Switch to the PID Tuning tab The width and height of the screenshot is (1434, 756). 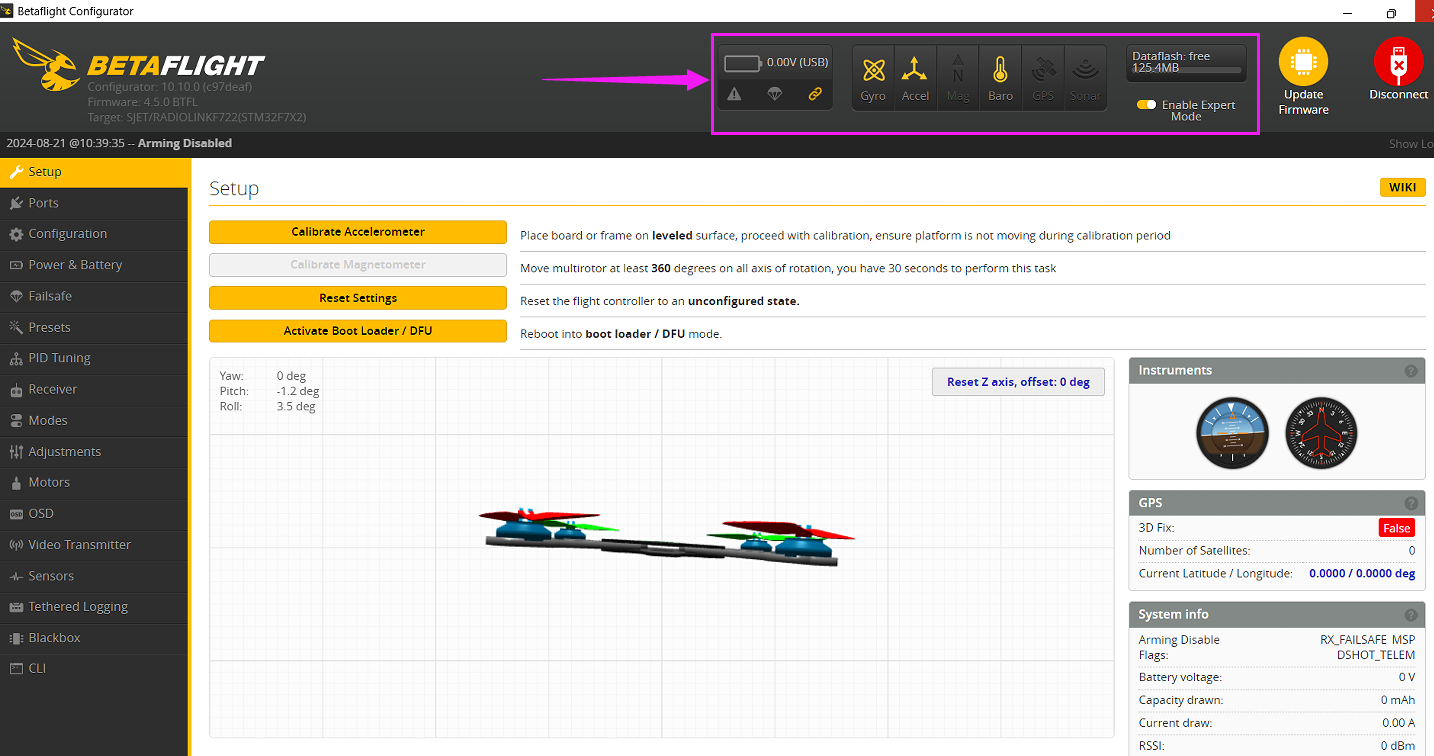point(59,358)
